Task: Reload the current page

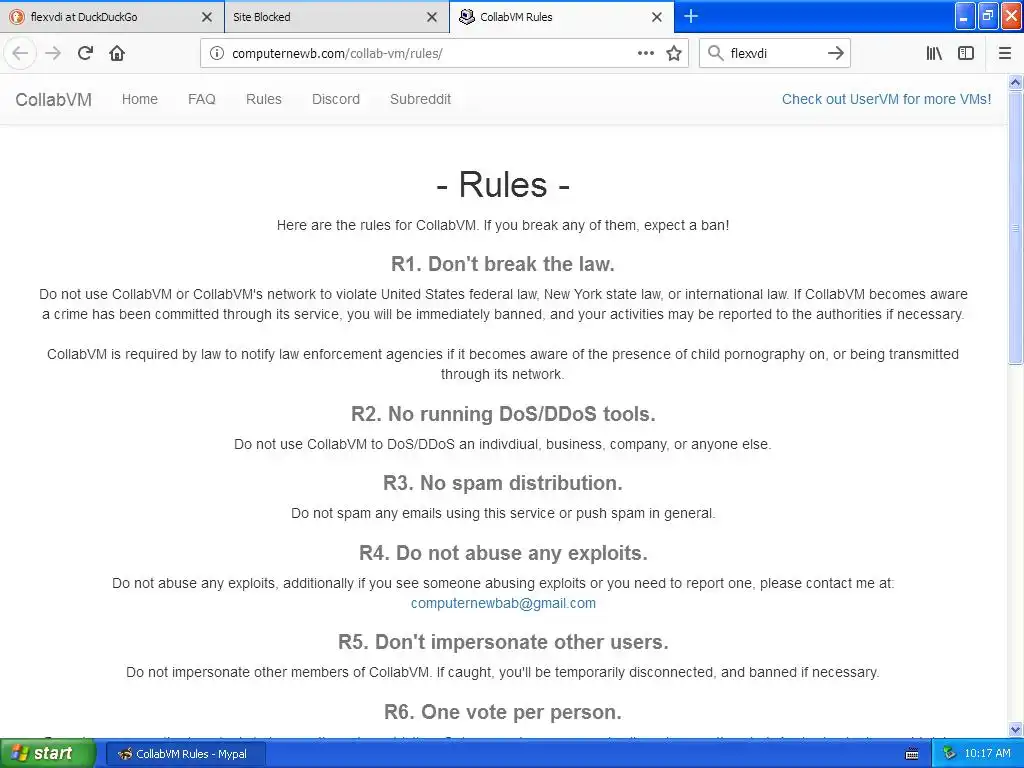Action: (85, 54)
